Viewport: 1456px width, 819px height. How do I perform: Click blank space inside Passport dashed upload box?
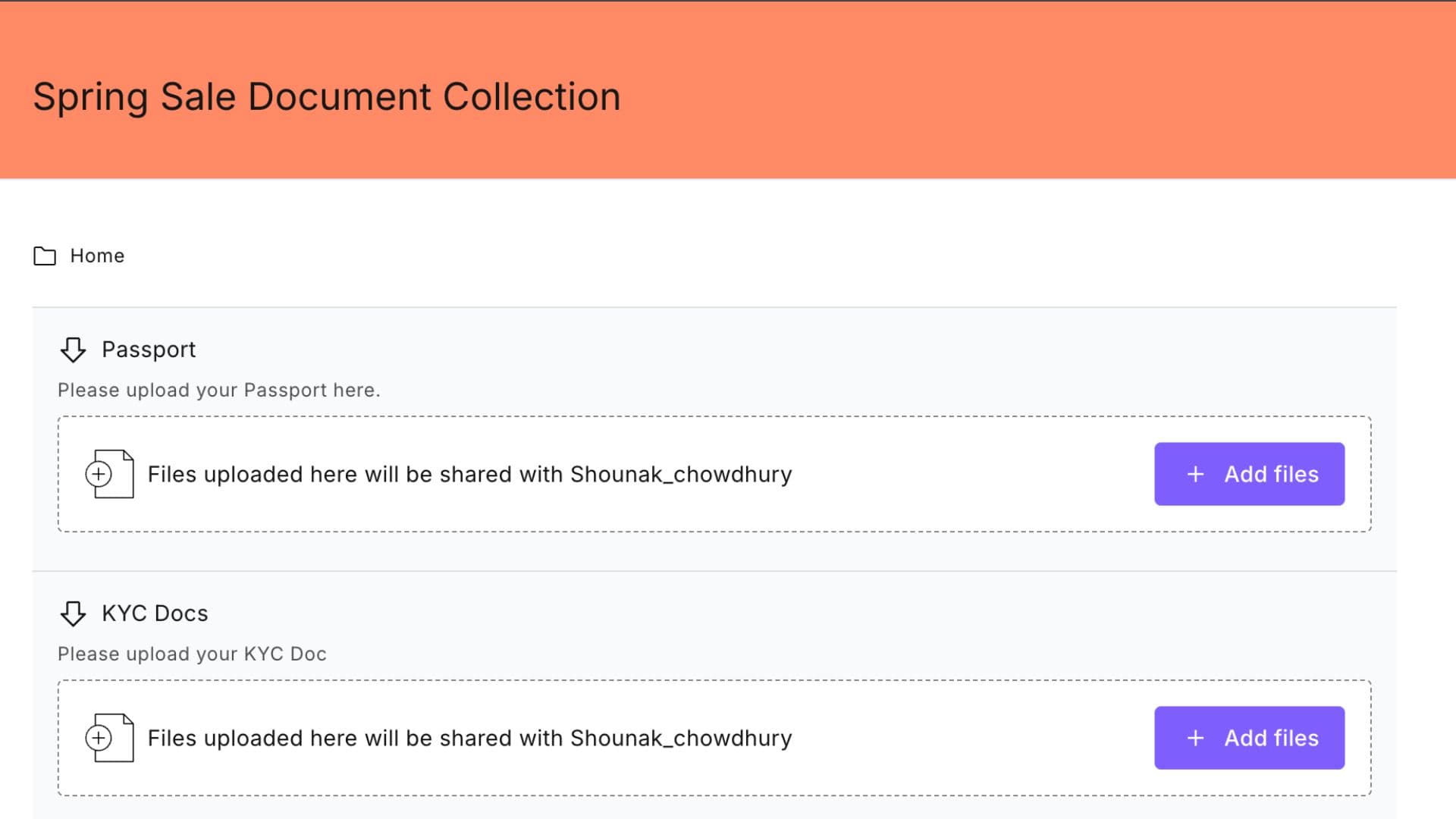971,475
